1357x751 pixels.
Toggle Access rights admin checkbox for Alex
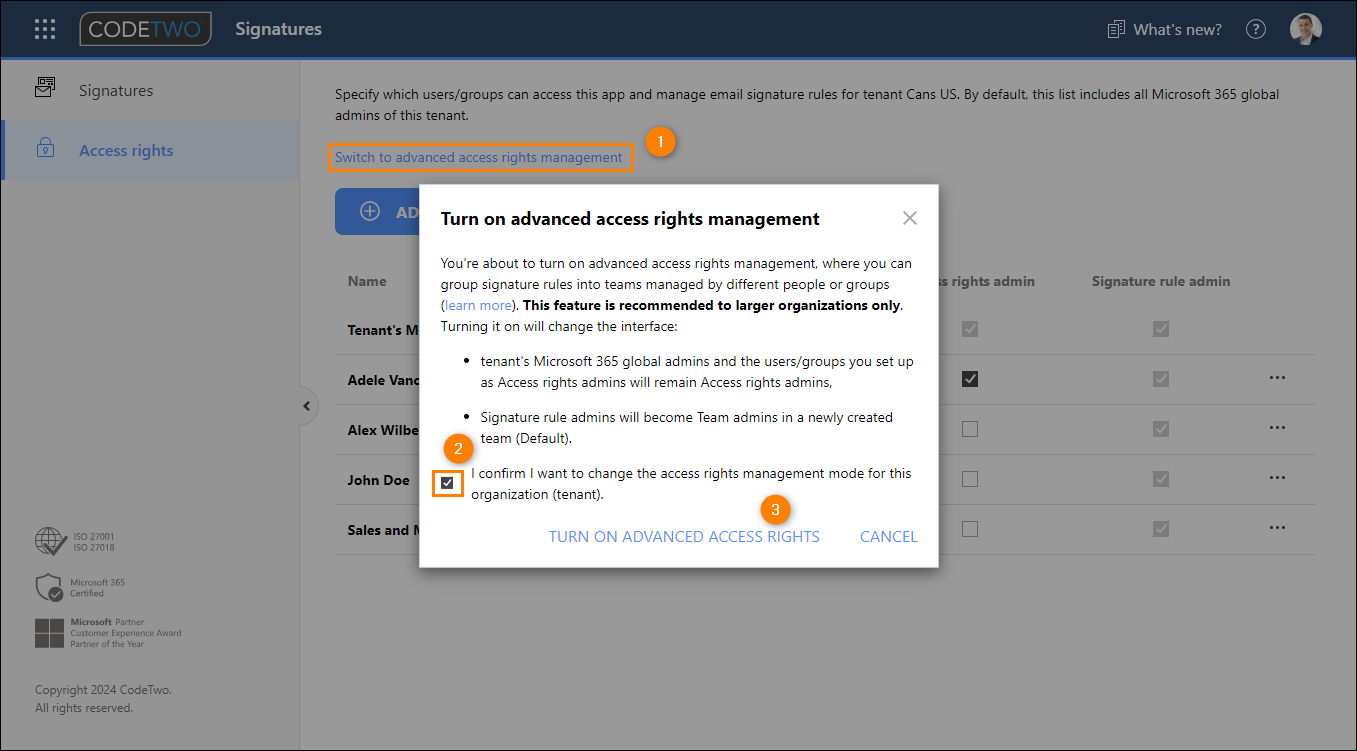coord(969,429)
